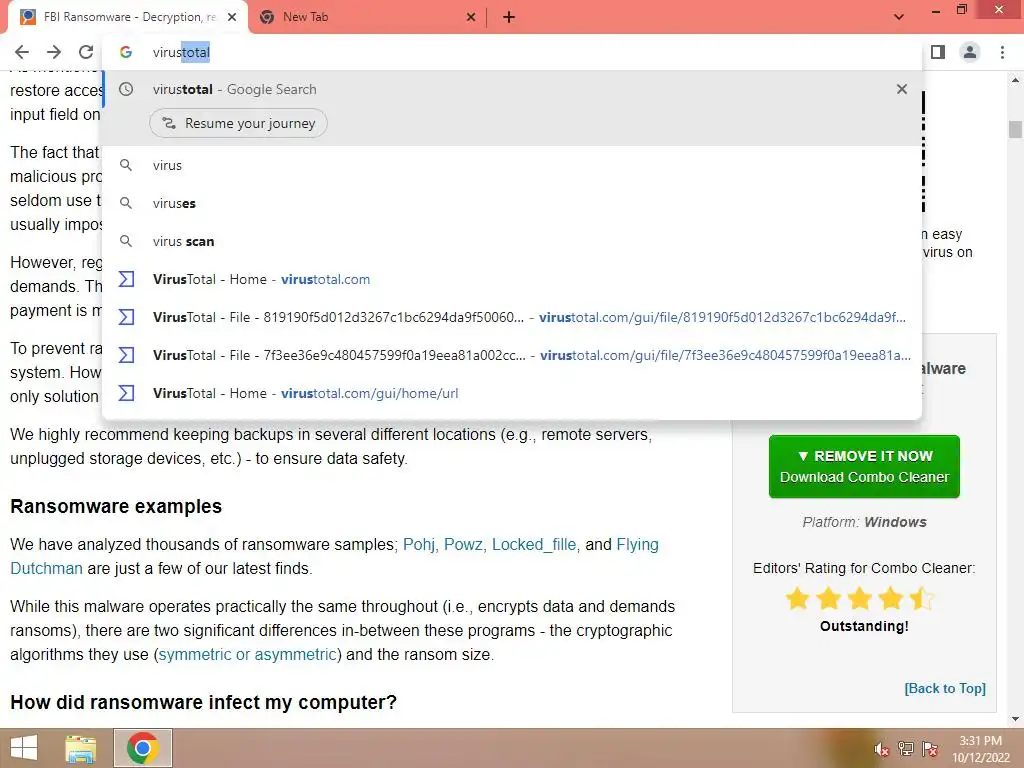Click the Back to Top link
The width and height of the screenshot is (1024, 768).
(945, 688)
